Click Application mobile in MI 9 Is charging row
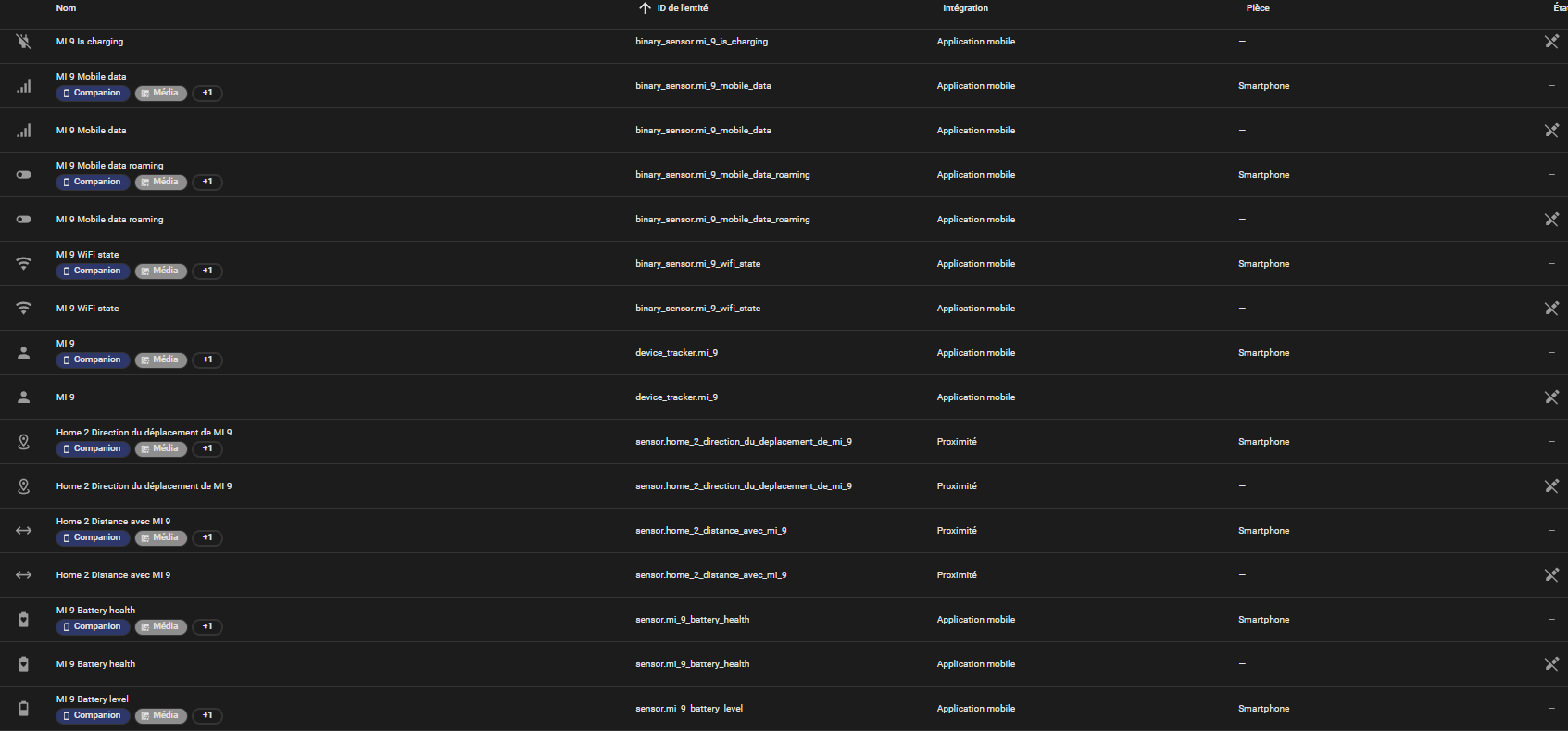Screen dimensions: 1568x731 (x=976, y=42)
